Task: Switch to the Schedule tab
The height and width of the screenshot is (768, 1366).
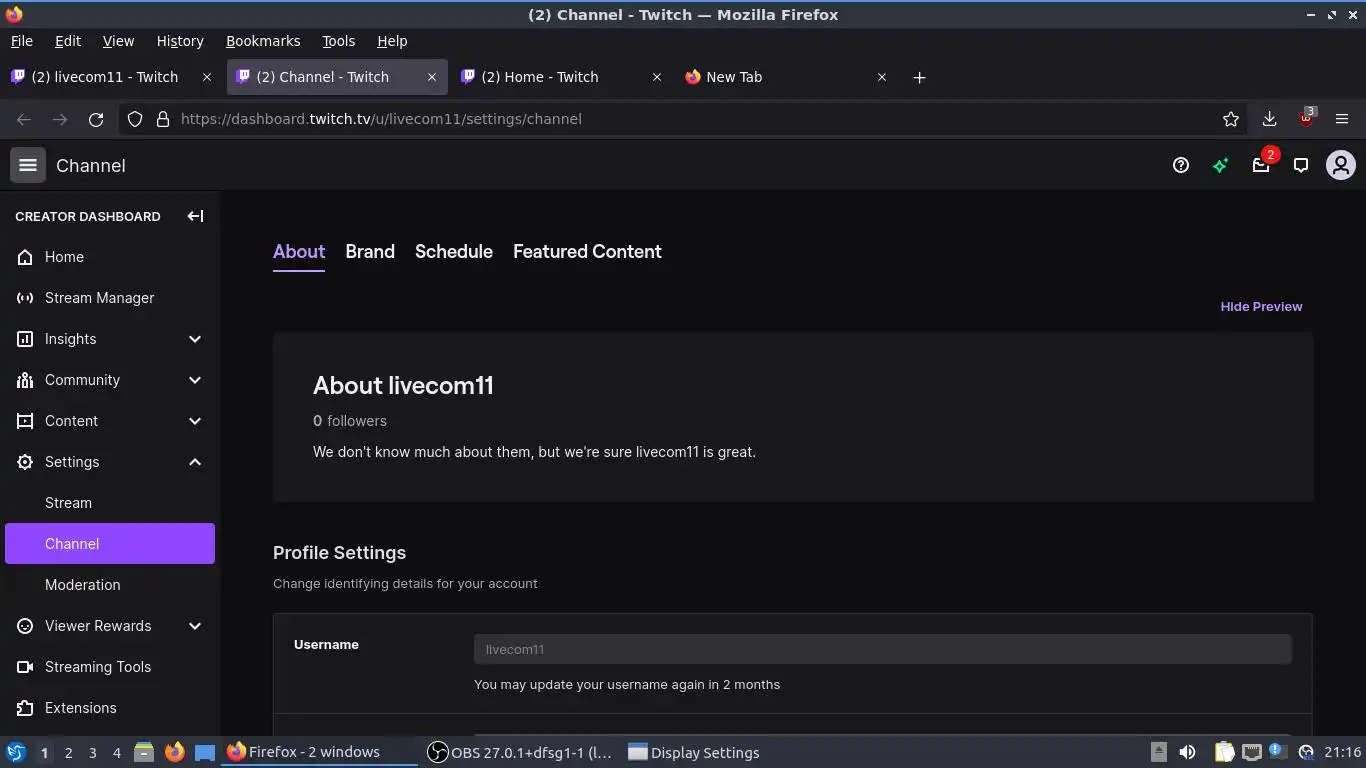Action: pos(454,252)
